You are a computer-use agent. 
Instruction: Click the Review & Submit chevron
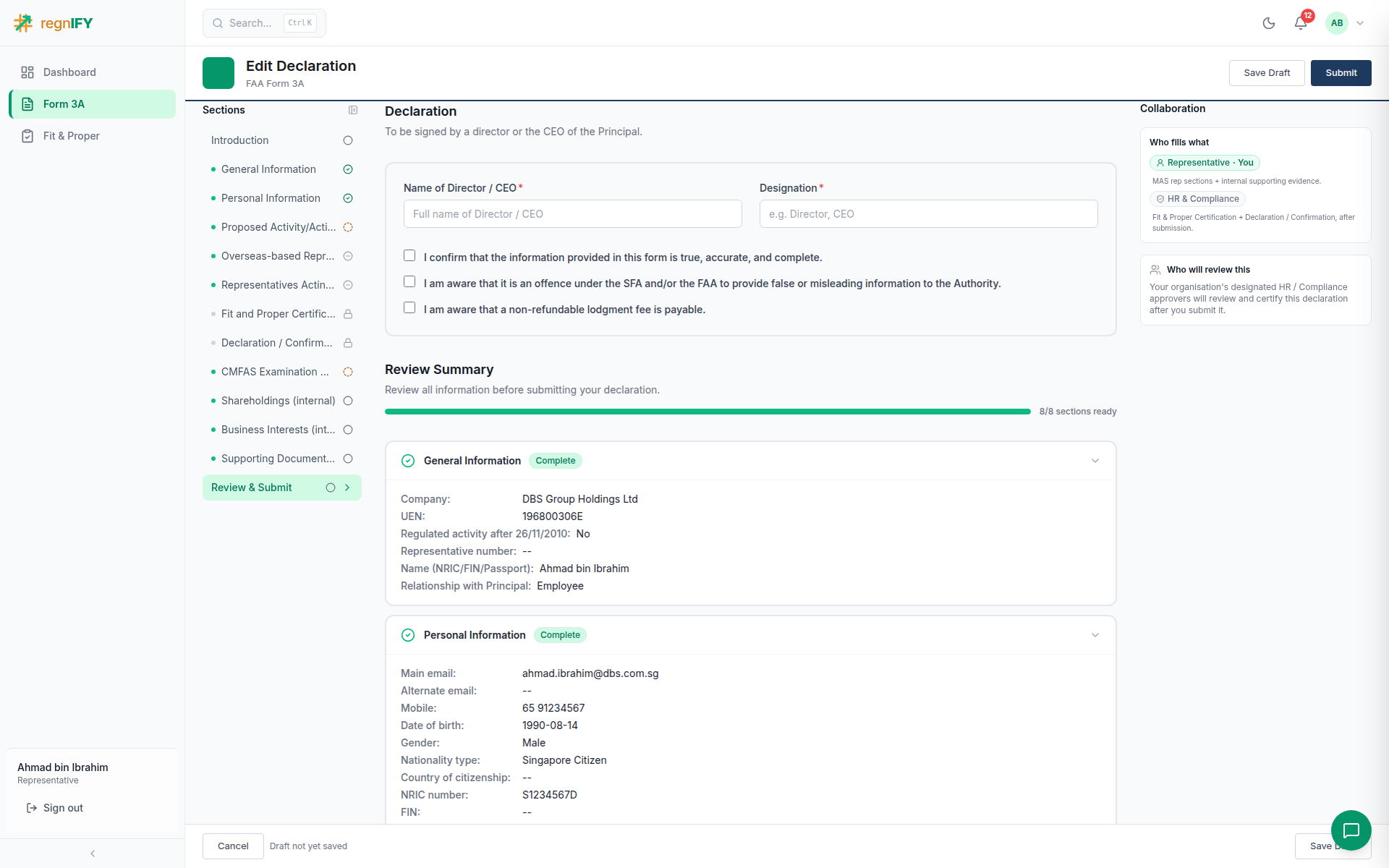[347, 488]
